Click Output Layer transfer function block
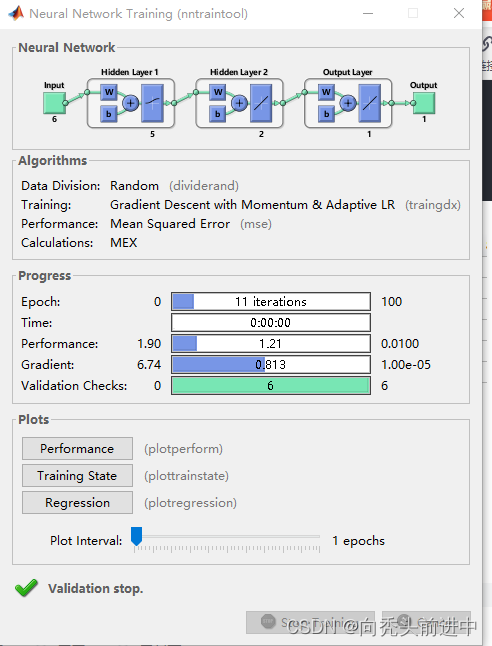The width and height of the screenshot is (492, 646). (370, 103)
